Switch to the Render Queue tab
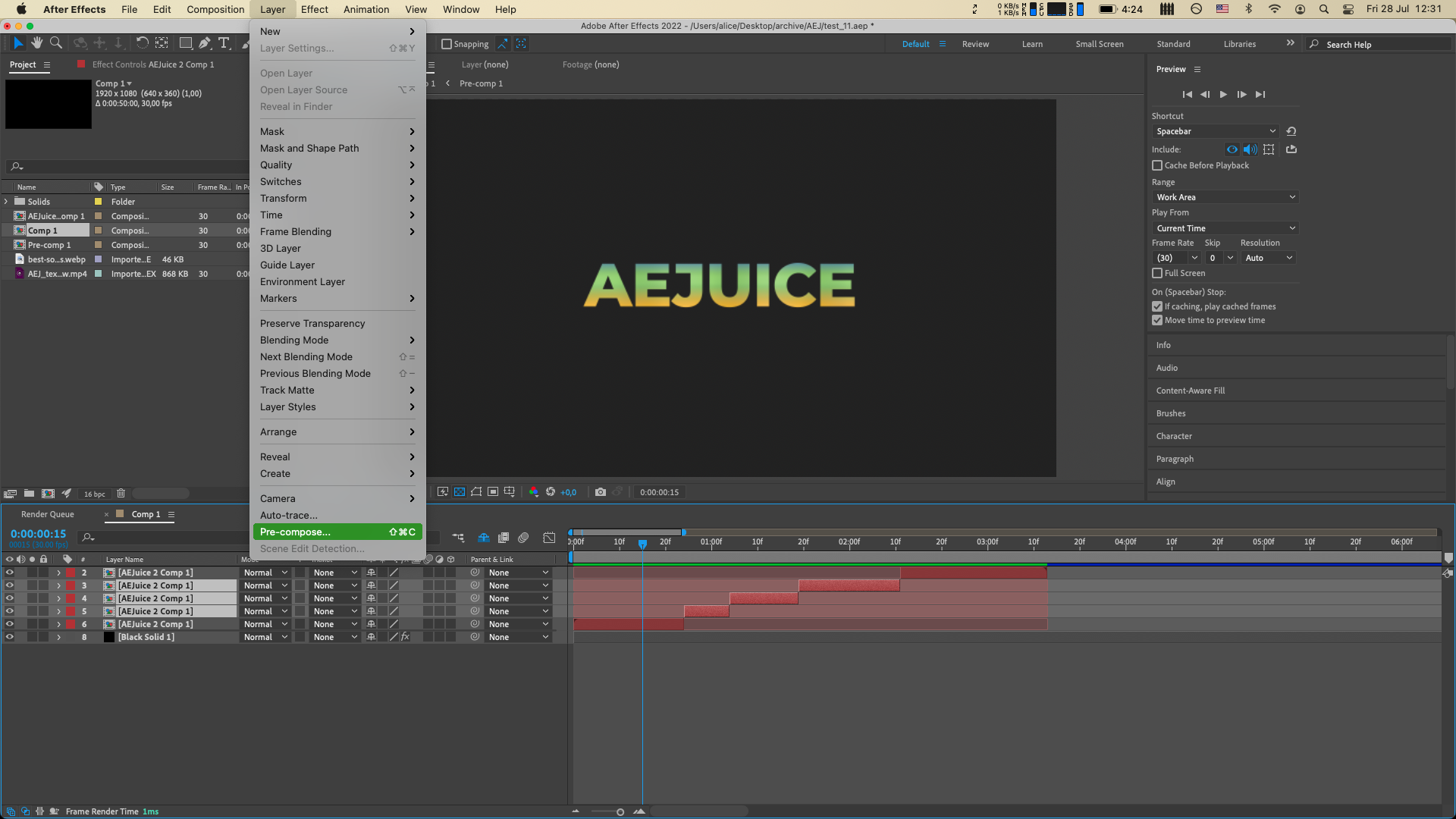The width and height of the screenshot is (1456, 819). click(x=48, y=514)
